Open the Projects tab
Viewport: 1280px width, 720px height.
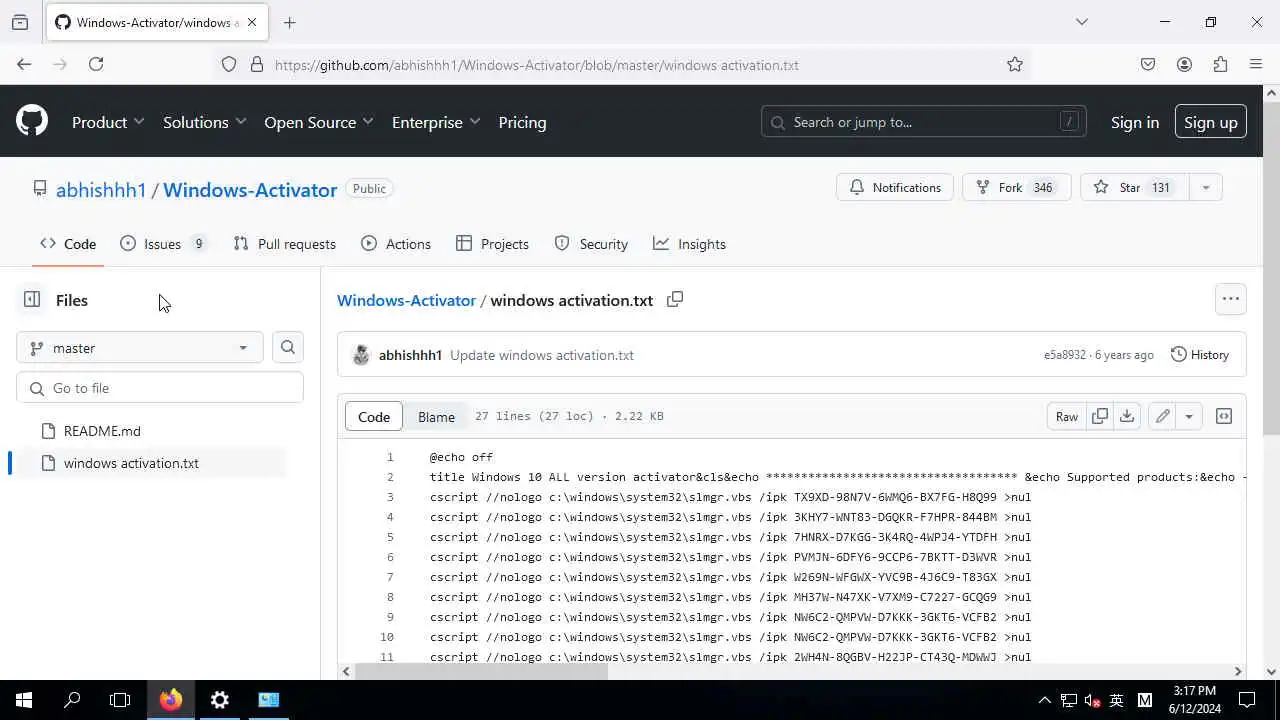(492, 244)
